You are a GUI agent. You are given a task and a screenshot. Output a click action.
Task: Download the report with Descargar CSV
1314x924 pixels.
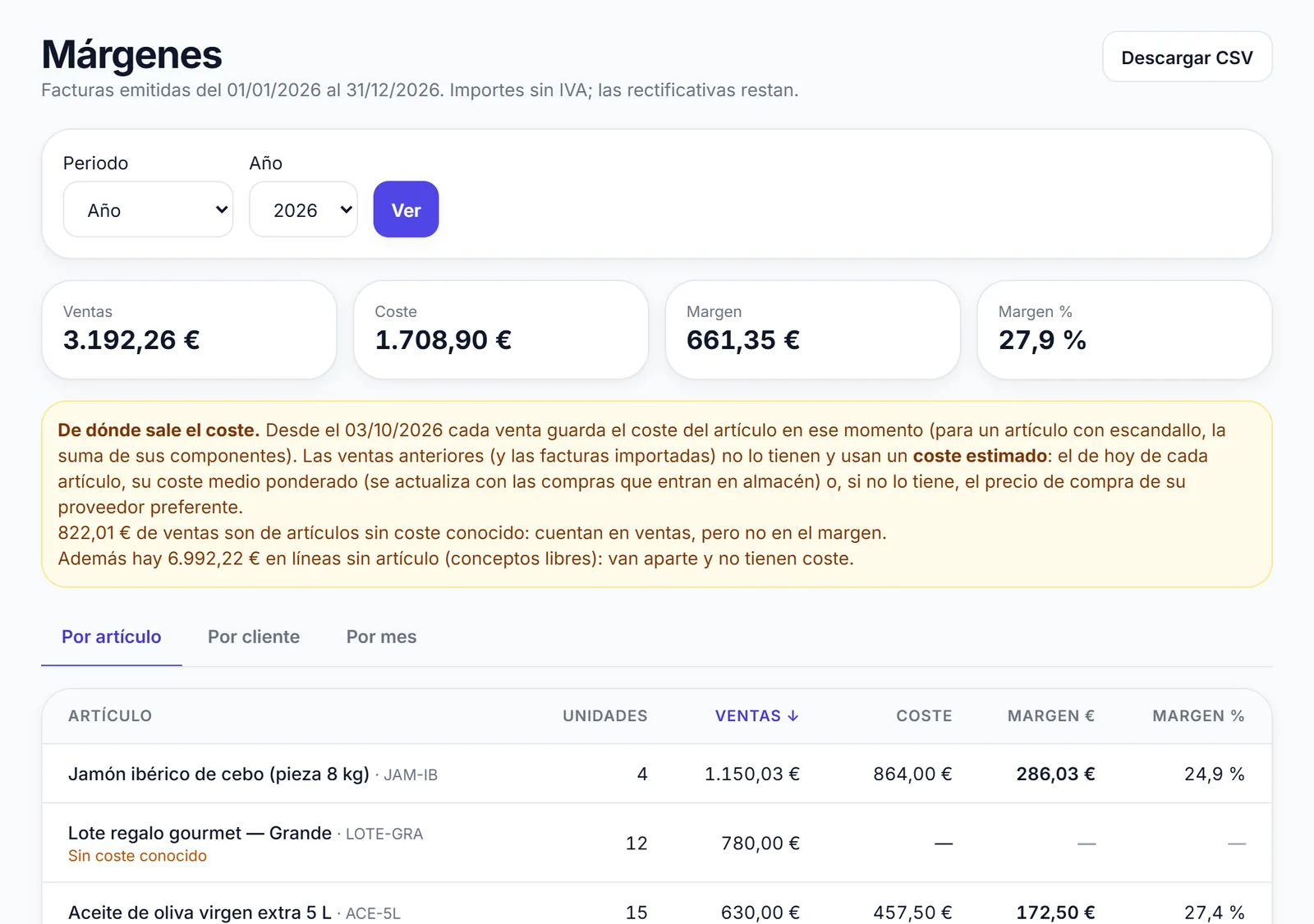coord(1187,57)
